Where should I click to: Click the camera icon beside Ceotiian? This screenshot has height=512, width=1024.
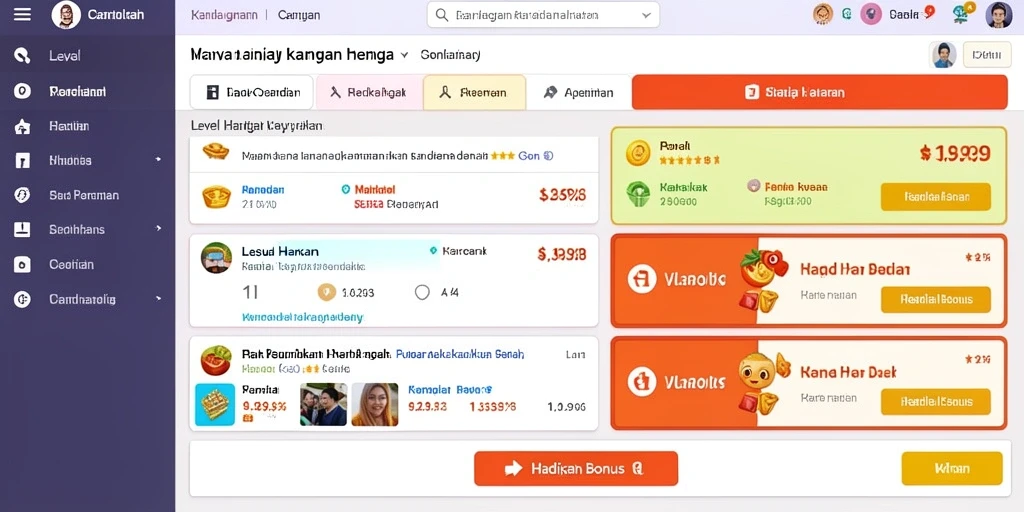coord(22,264)
